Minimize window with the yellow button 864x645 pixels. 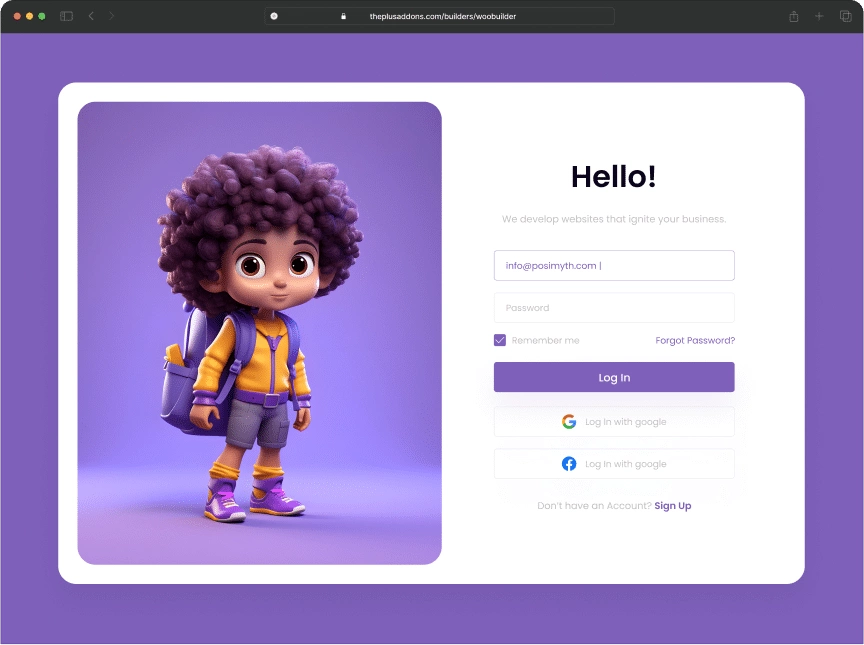(x=29, y=17)
